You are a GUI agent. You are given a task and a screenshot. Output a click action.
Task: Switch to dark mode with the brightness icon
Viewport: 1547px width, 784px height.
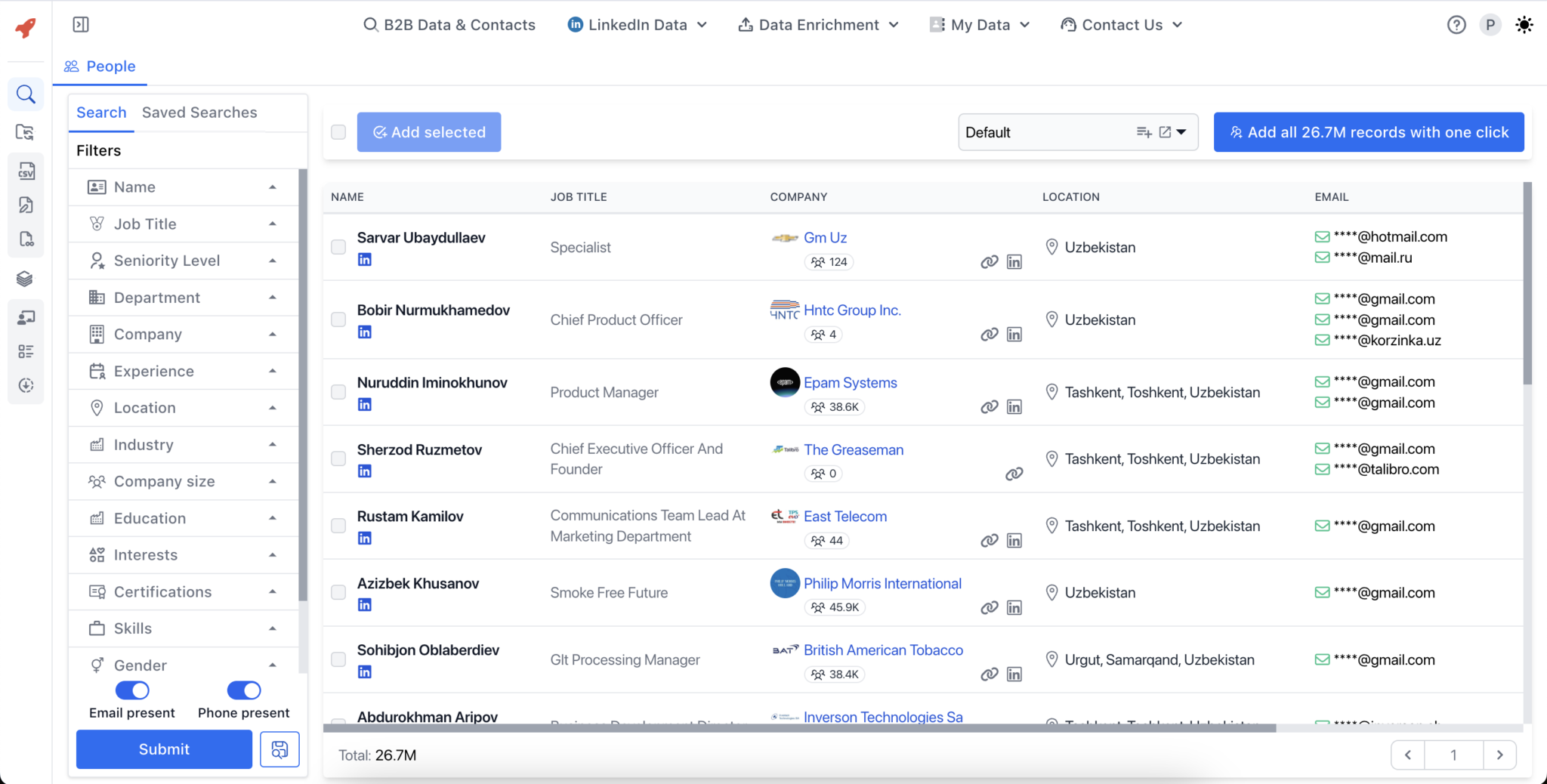click(1524, 24)
